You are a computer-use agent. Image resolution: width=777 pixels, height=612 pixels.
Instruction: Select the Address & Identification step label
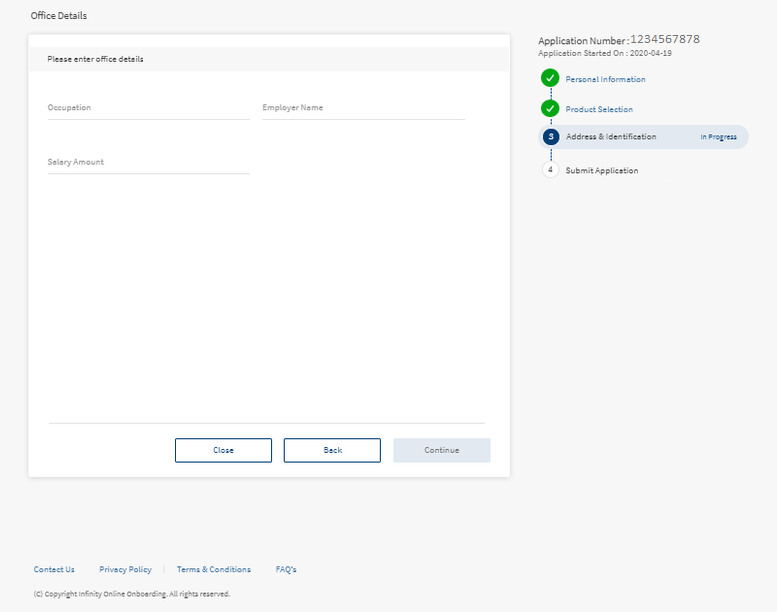tap(611, 137)
